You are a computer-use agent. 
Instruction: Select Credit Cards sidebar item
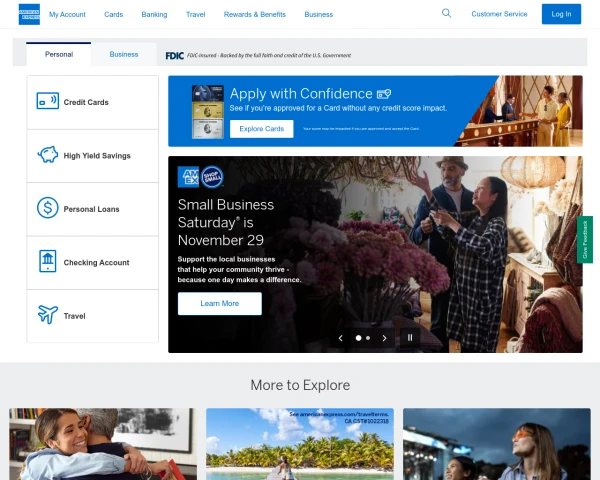[93, 102]
